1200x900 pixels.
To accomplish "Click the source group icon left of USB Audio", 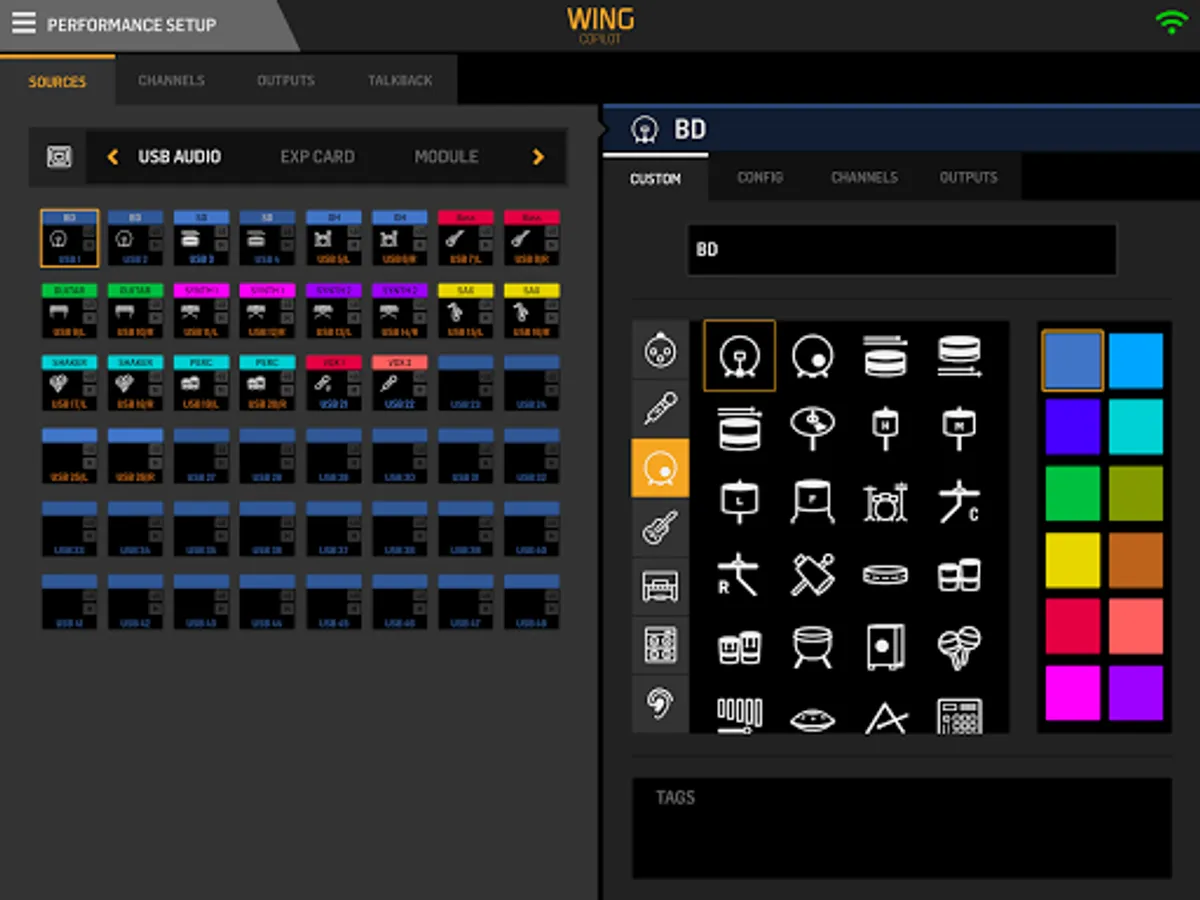I will 59,157.
